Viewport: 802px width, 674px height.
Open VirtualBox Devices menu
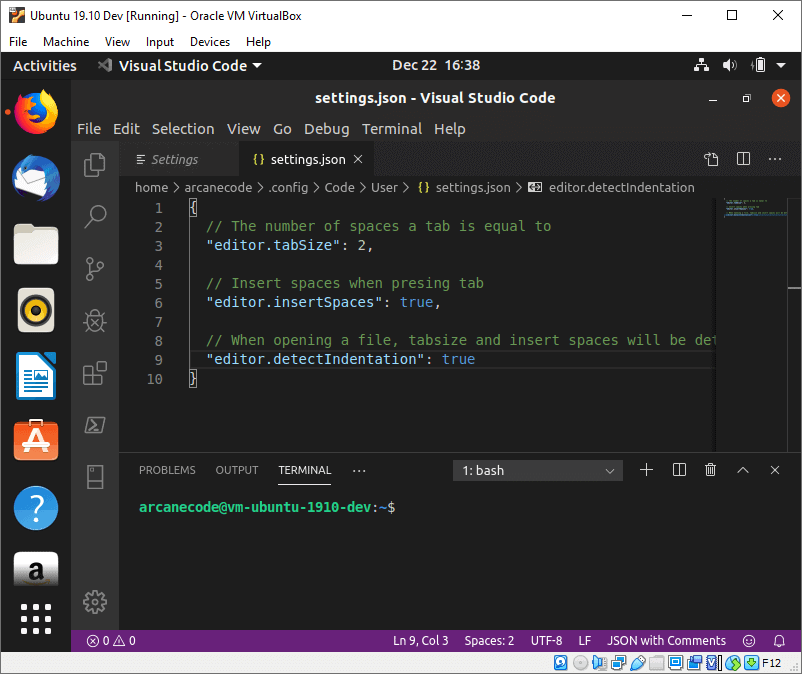click(210, 42)
